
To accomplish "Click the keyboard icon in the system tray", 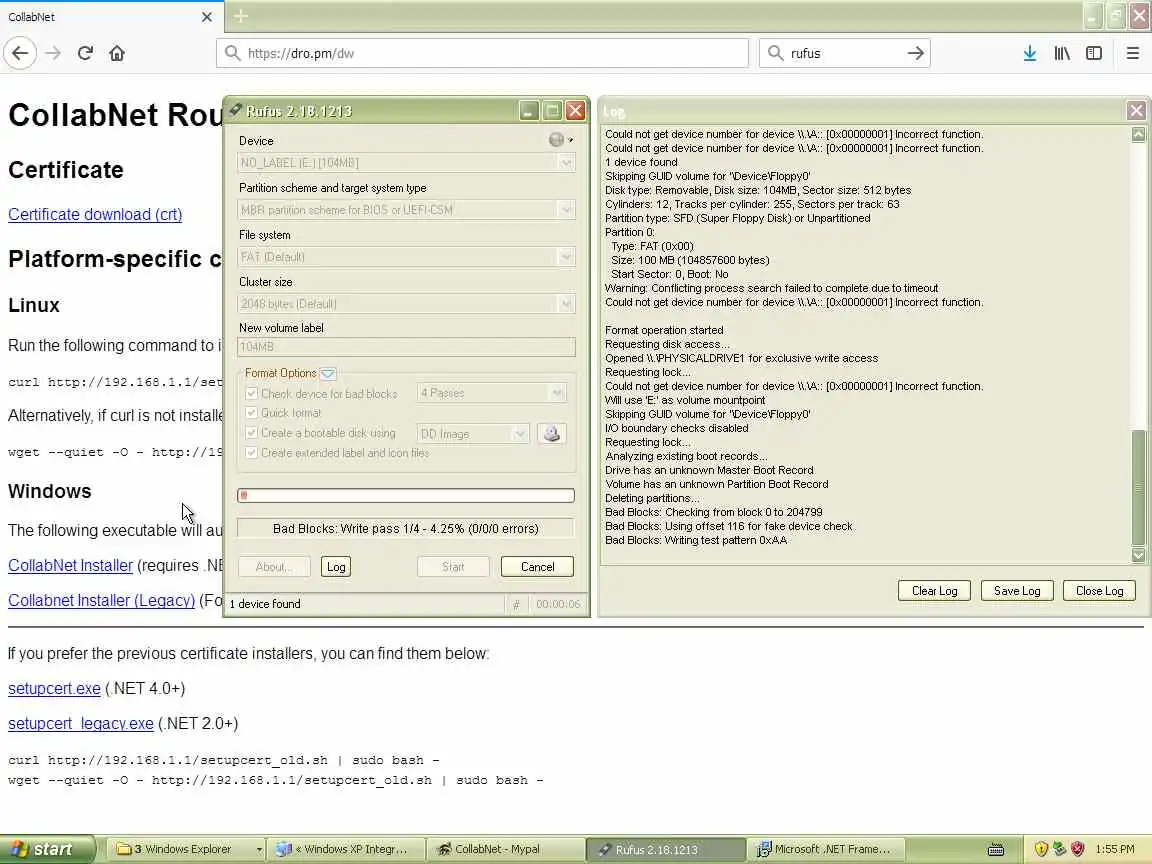I will [x=996, y=849].
